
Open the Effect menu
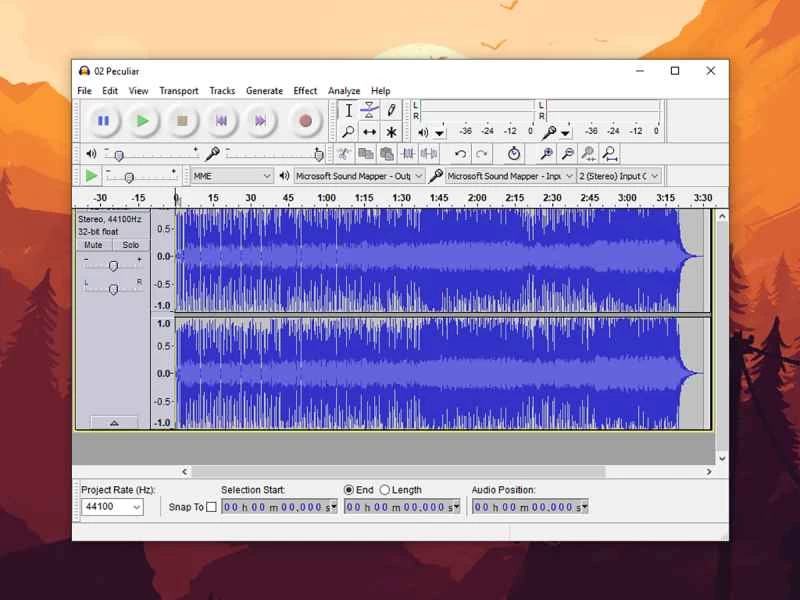point(305,90)
